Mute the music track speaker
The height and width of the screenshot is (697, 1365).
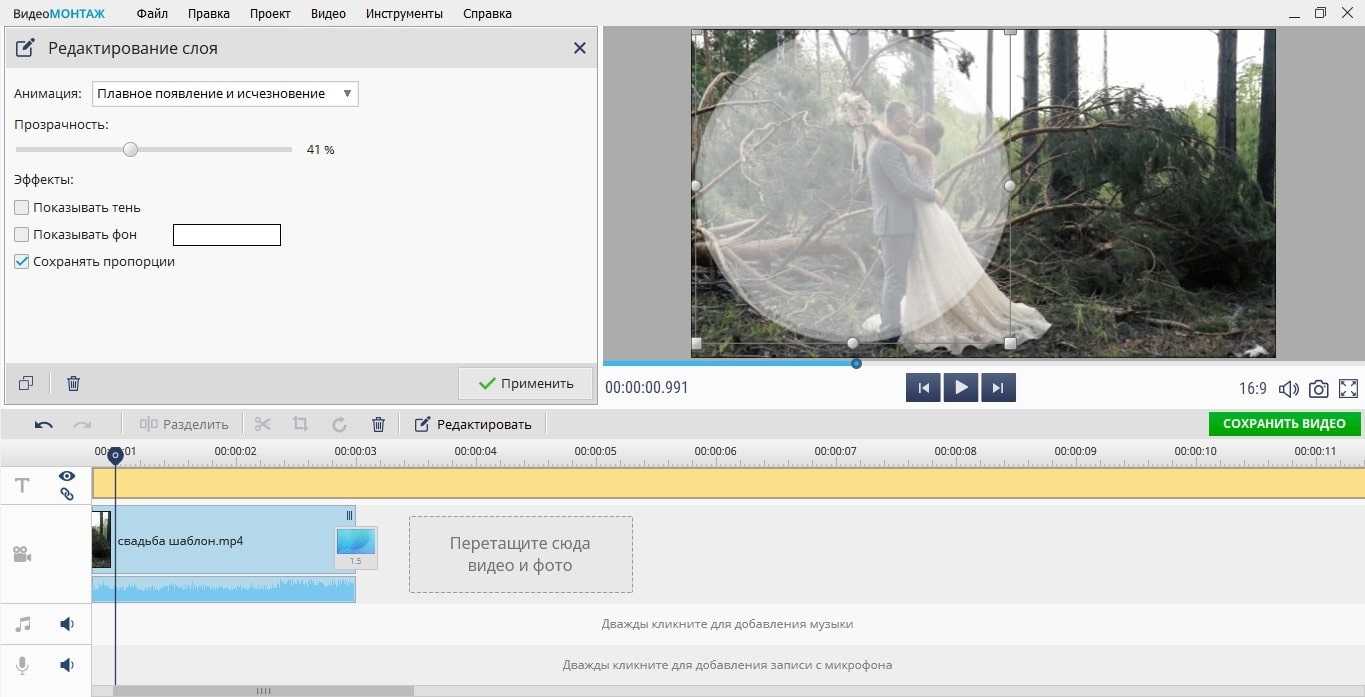[67, 624]
